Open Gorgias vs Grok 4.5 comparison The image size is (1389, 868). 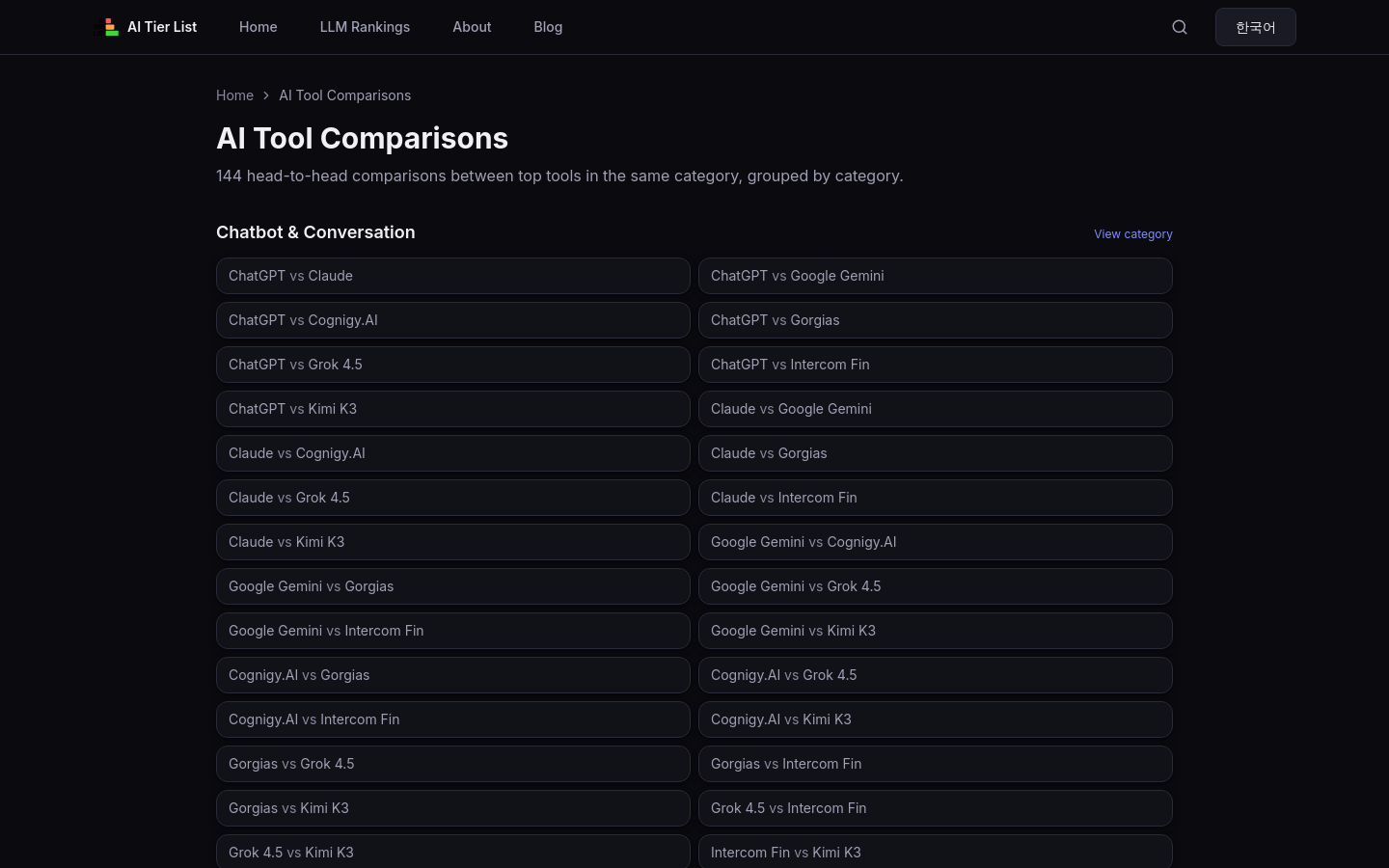coord(453,764)
